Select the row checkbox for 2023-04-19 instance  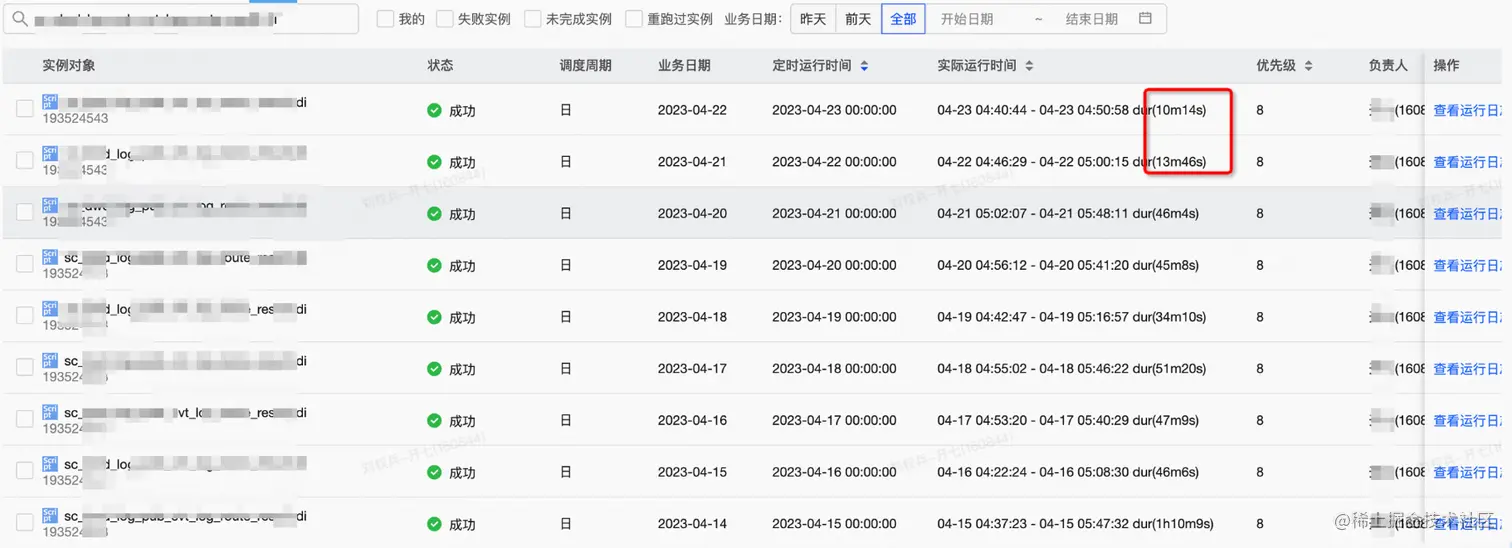pos(24,264)
